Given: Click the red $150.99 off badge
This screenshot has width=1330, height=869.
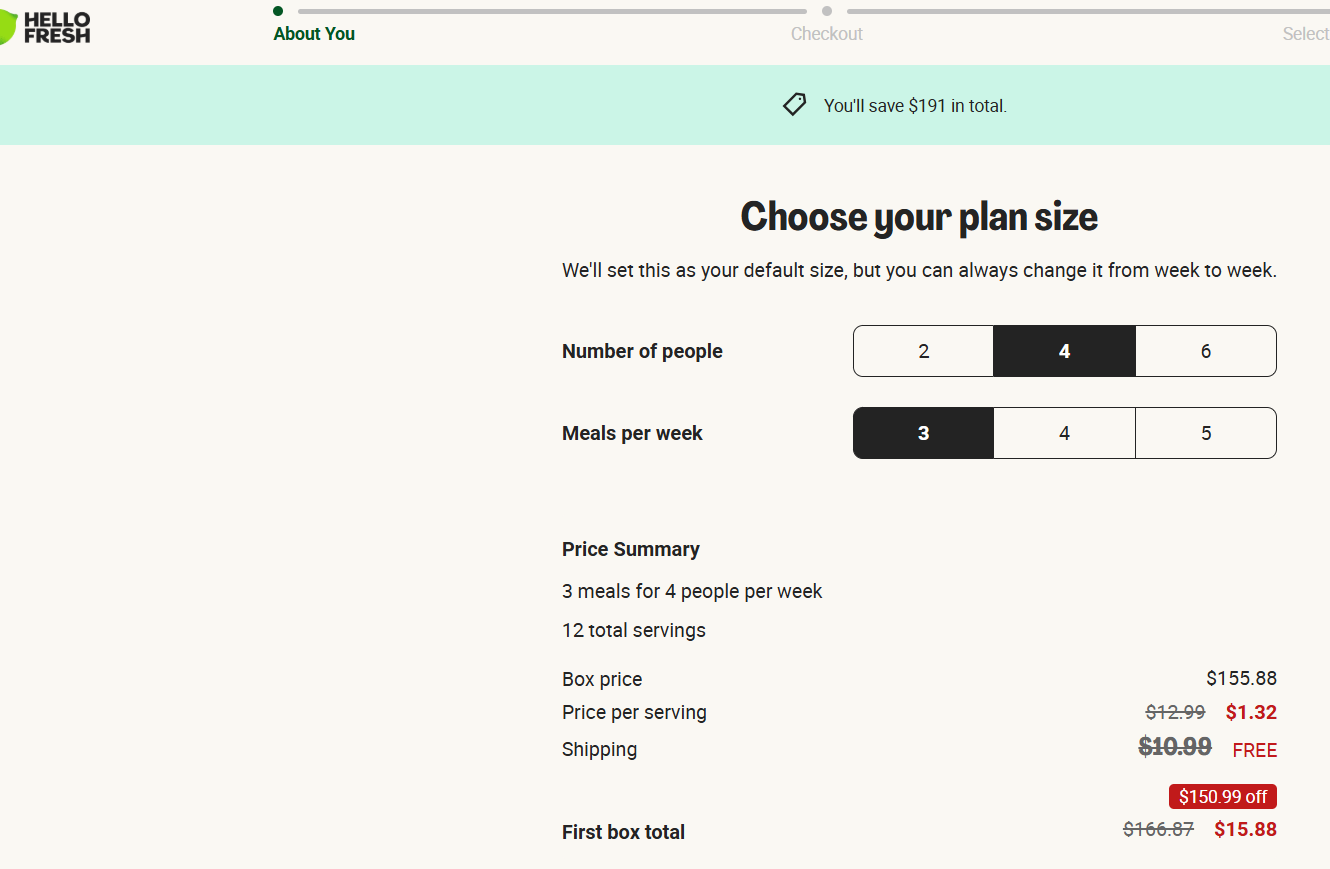Looking at the screenshot, I should click(x=1222, y=797).
